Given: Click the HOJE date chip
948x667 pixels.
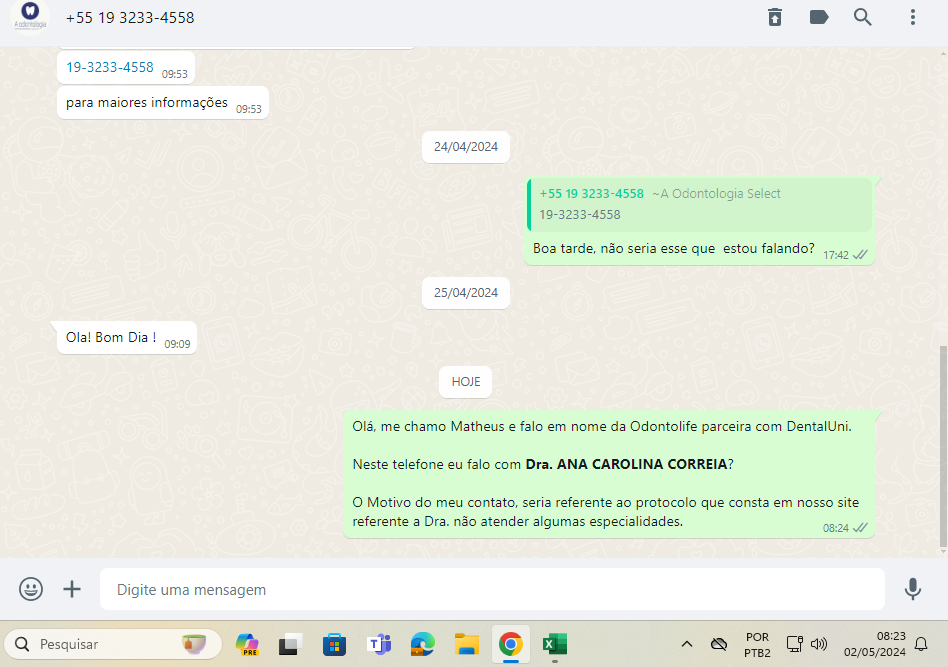Looking at the screenshot, I should tap(466, 382).
